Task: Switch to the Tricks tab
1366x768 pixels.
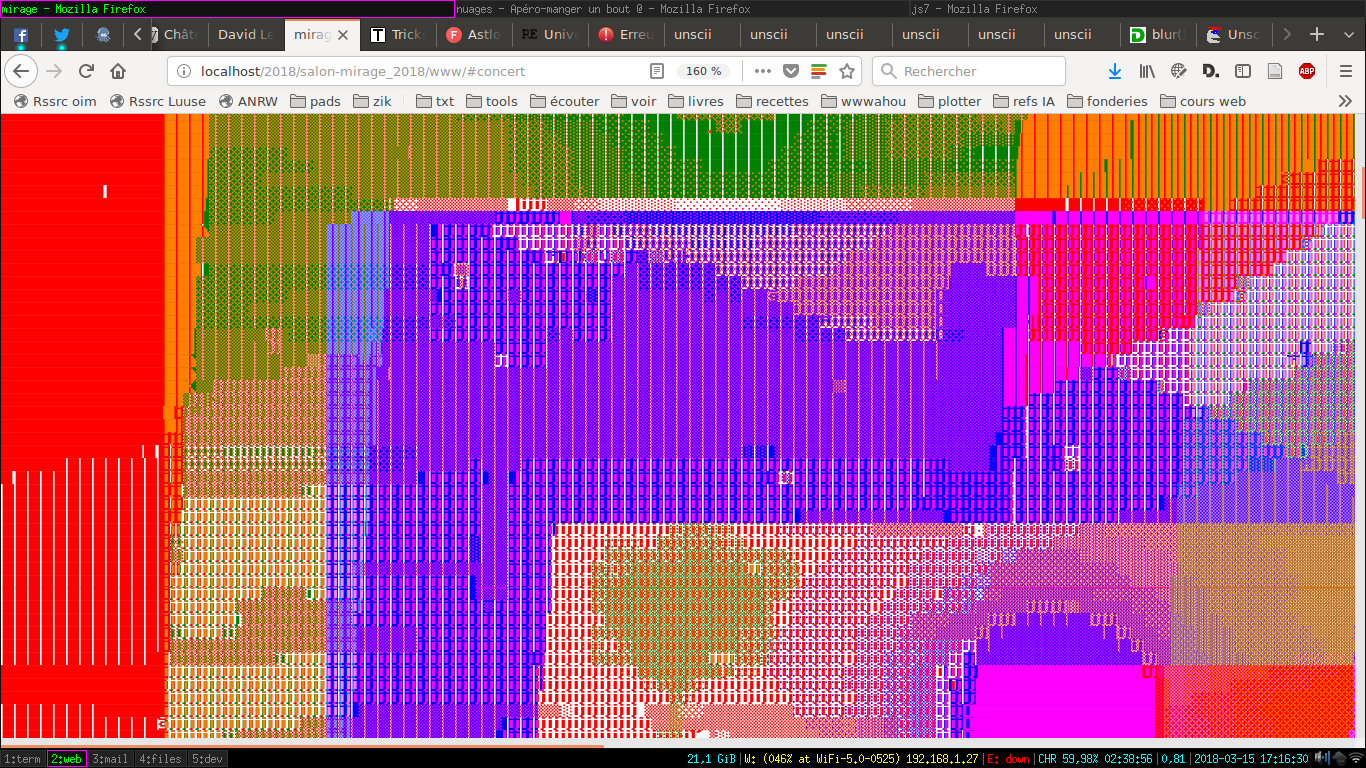Action: click(397, 35)
